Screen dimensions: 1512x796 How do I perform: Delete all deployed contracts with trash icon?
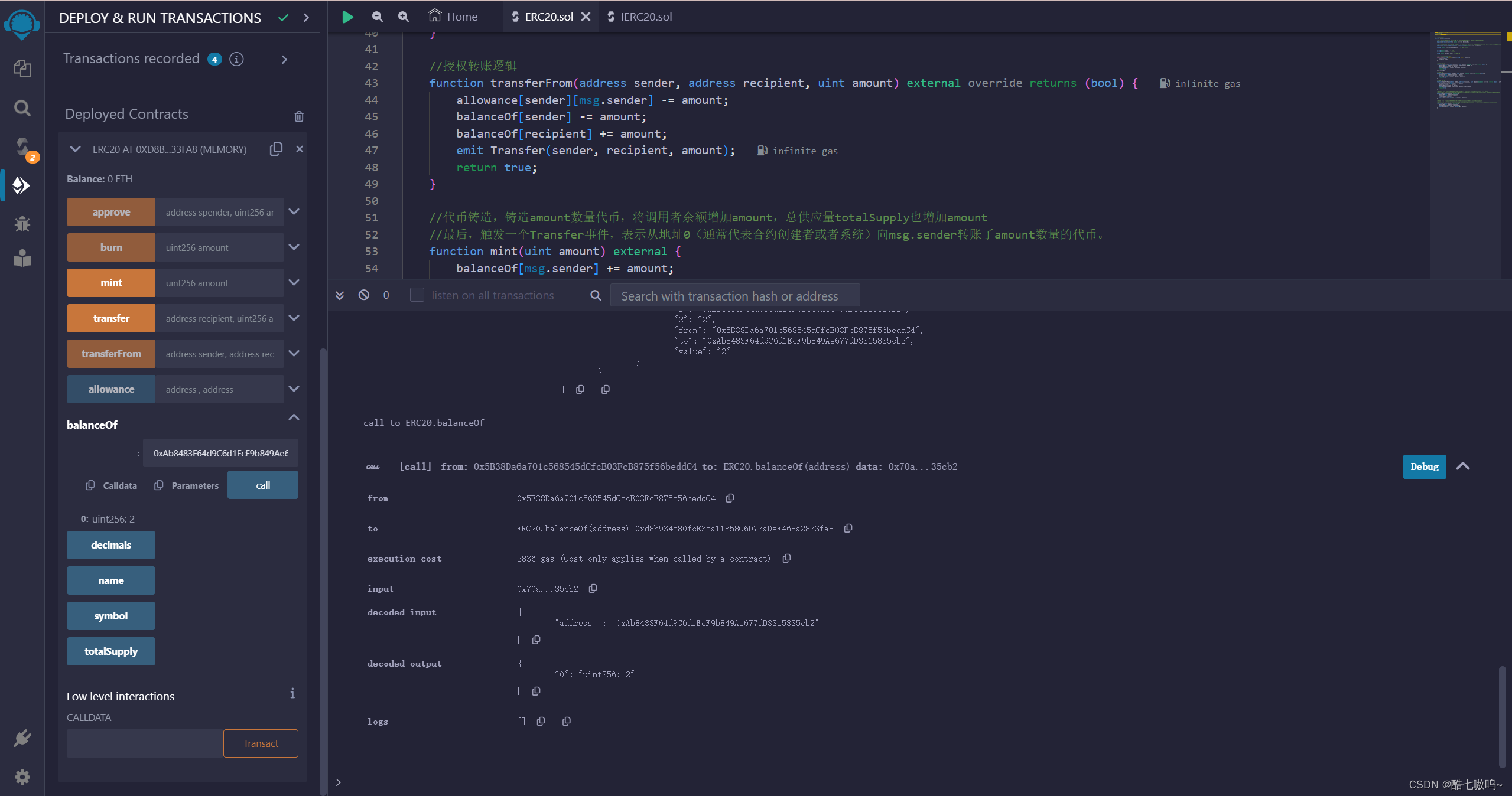[x=299, y=116]
